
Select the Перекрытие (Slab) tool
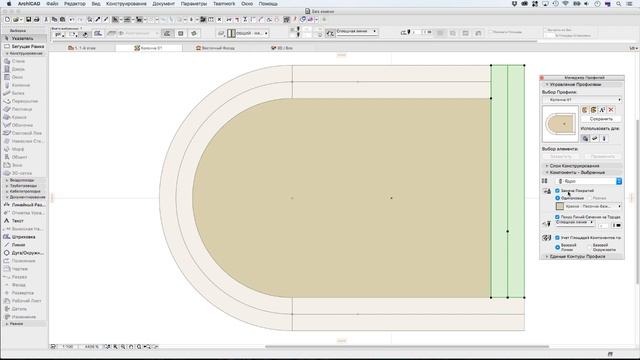pos(24,101)
